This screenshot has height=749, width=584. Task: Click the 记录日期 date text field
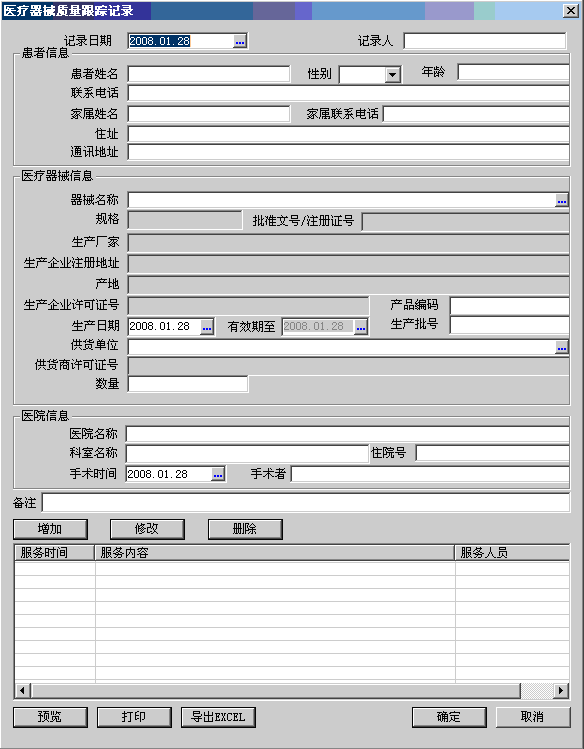(x=181, y=41)
